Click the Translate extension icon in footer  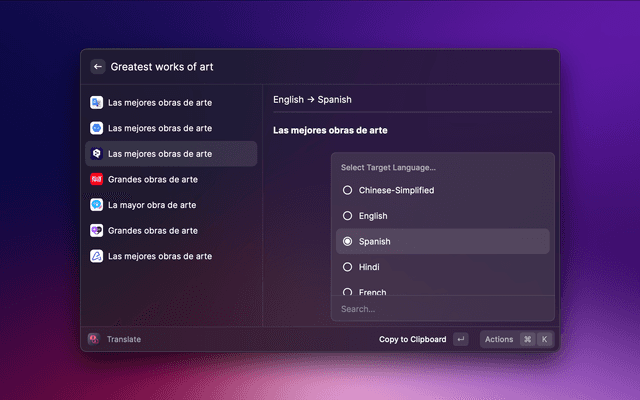tap(93, 339)
